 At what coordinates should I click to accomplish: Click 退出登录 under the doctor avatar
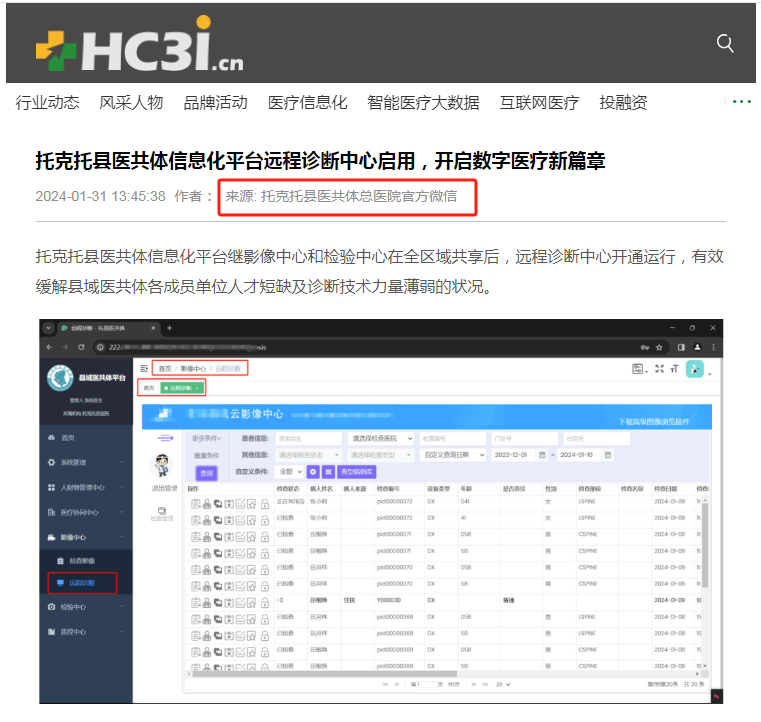pos(165,488)
